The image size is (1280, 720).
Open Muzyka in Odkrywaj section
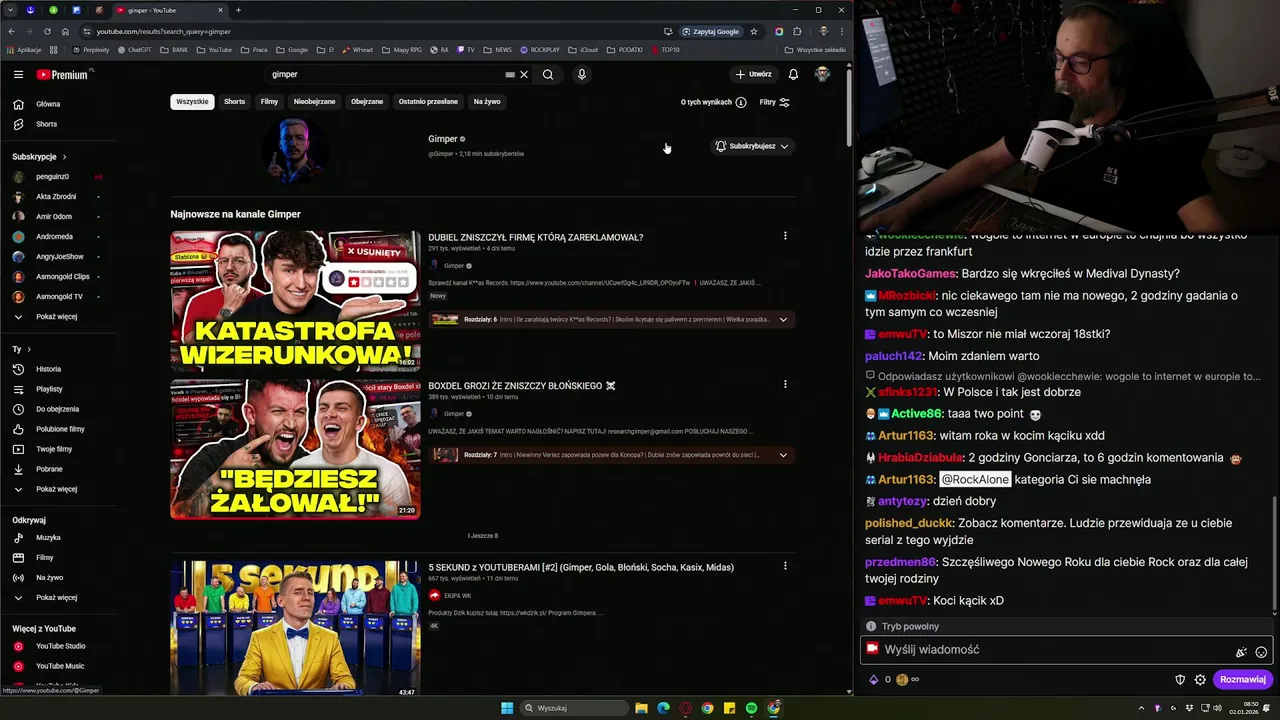coord(48,537)
